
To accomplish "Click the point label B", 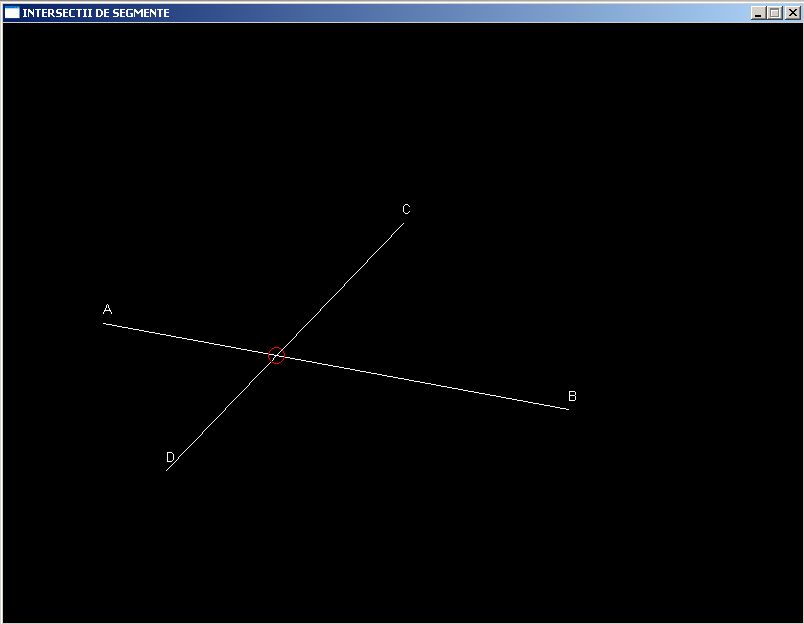I will pos(572,396).
